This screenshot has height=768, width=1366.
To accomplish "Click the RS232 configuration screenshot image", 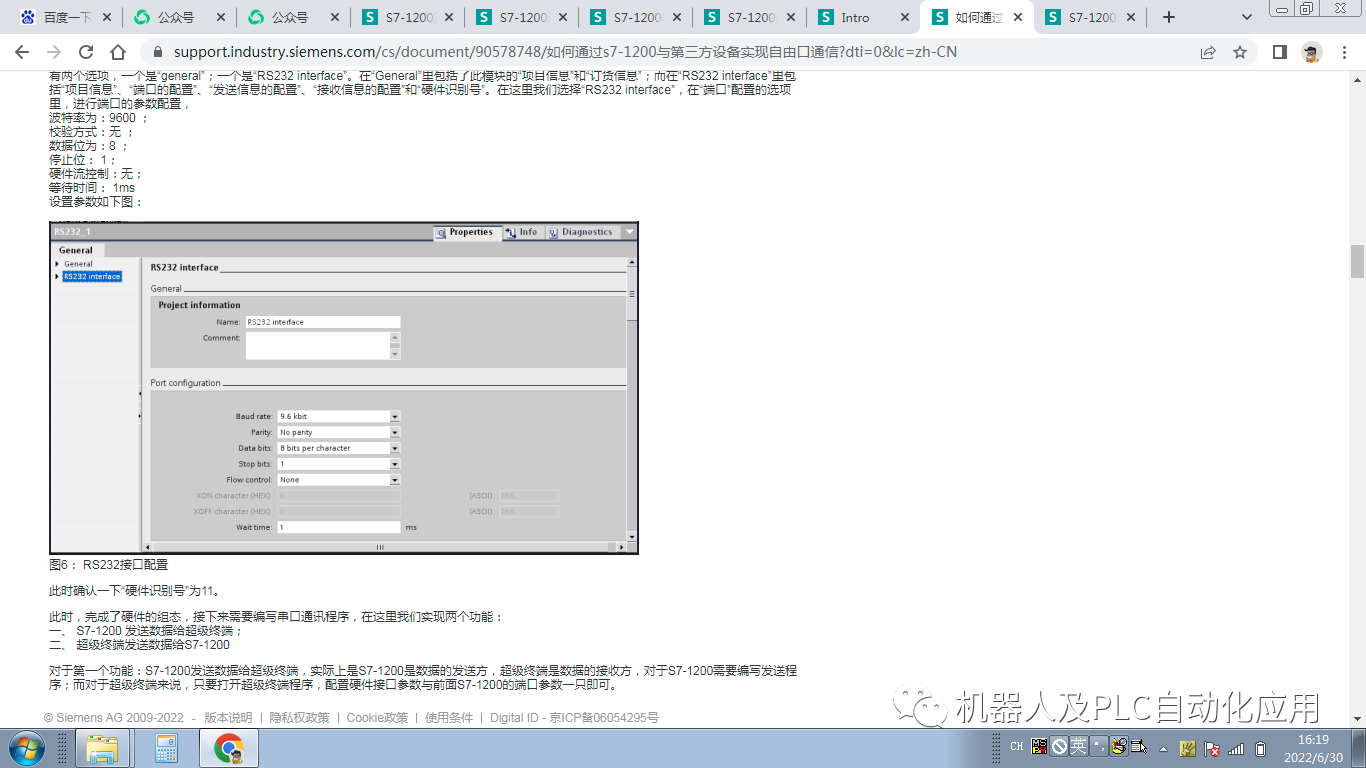I will click(344, 388).
